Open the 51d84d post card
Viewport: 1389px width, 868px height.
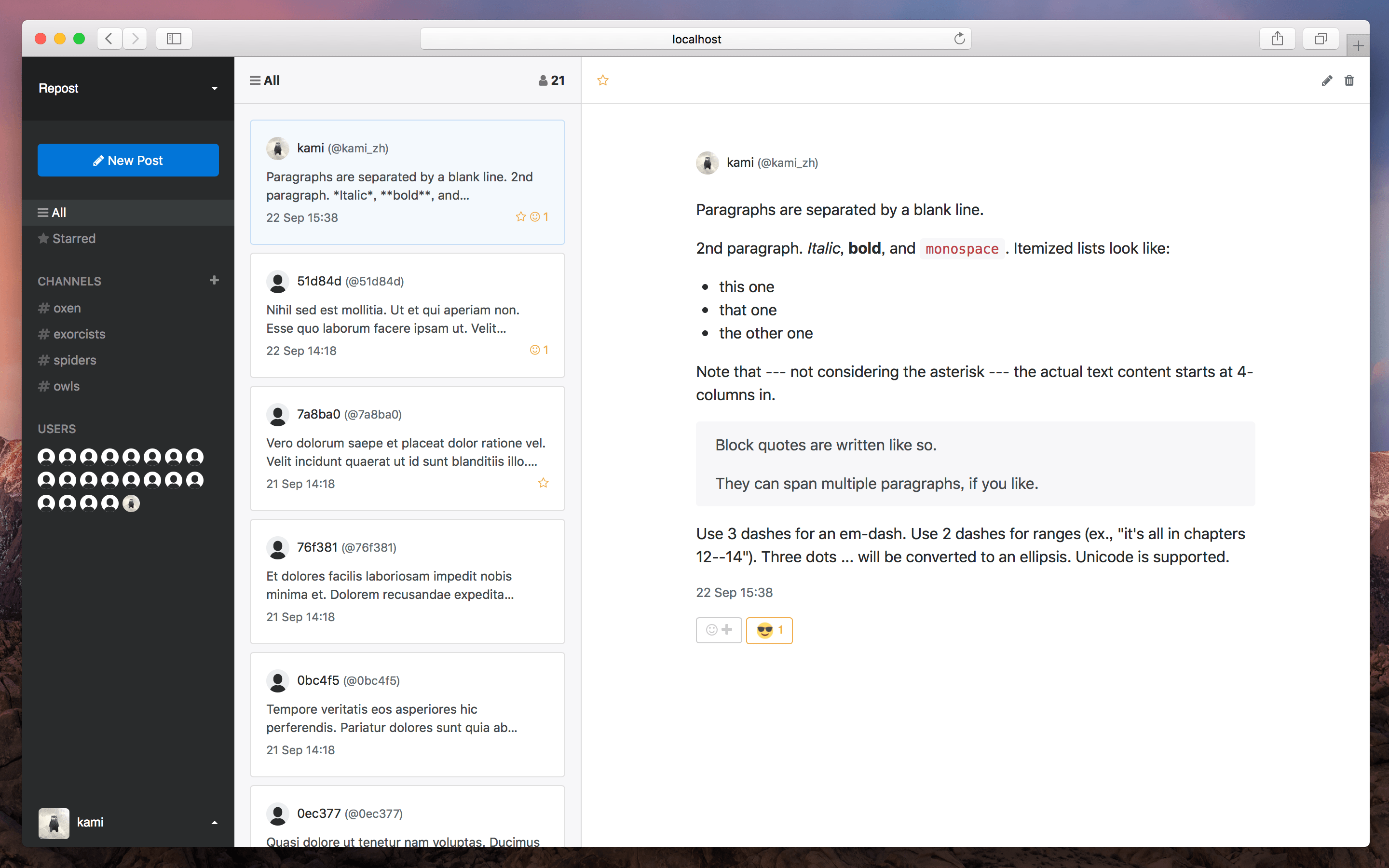407,315
